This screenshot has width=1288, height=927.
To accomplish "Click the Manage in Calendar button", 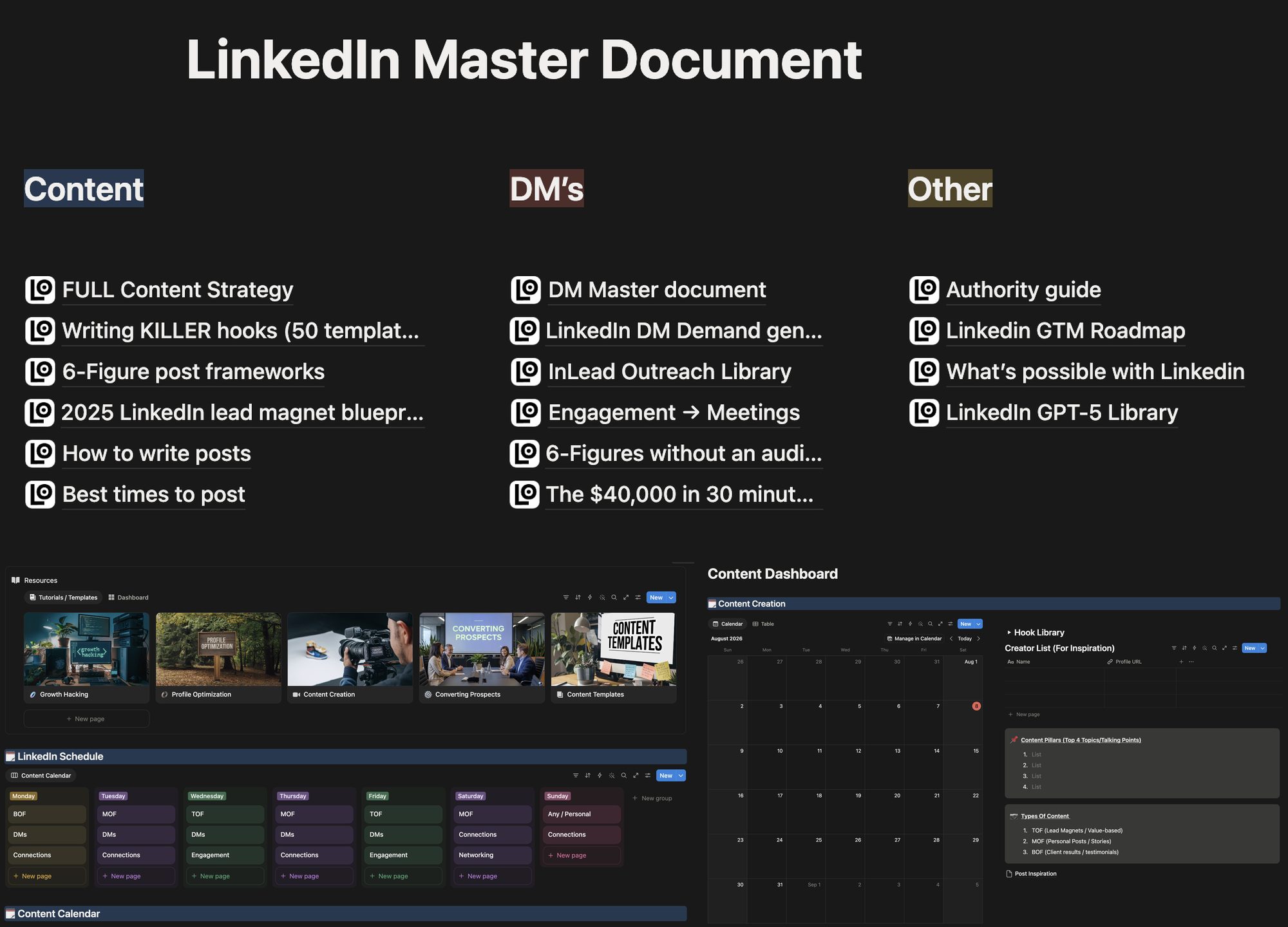I will [x=914, y=639].
